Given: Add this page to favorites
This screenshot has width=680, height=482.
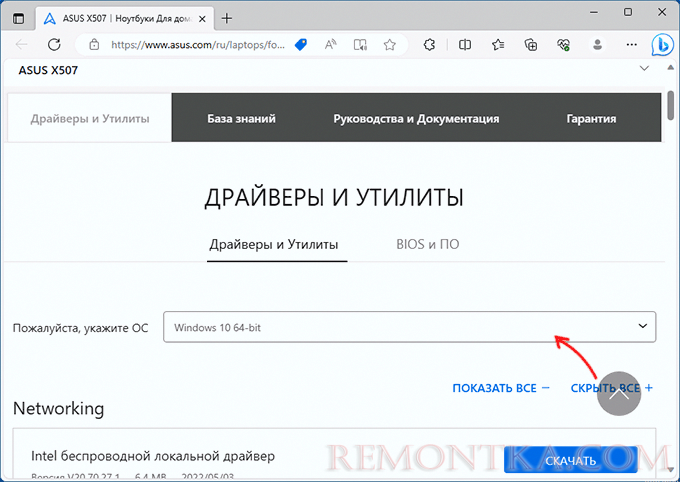Looking at the screenshot, I should [x=389, y=44].
